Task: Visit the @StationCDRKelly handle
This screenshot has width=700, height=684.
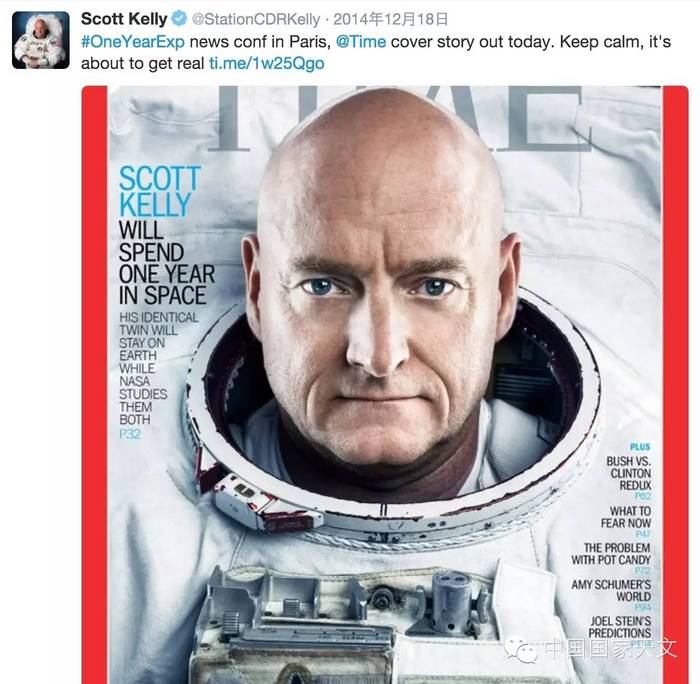Action: click(256, 19)
